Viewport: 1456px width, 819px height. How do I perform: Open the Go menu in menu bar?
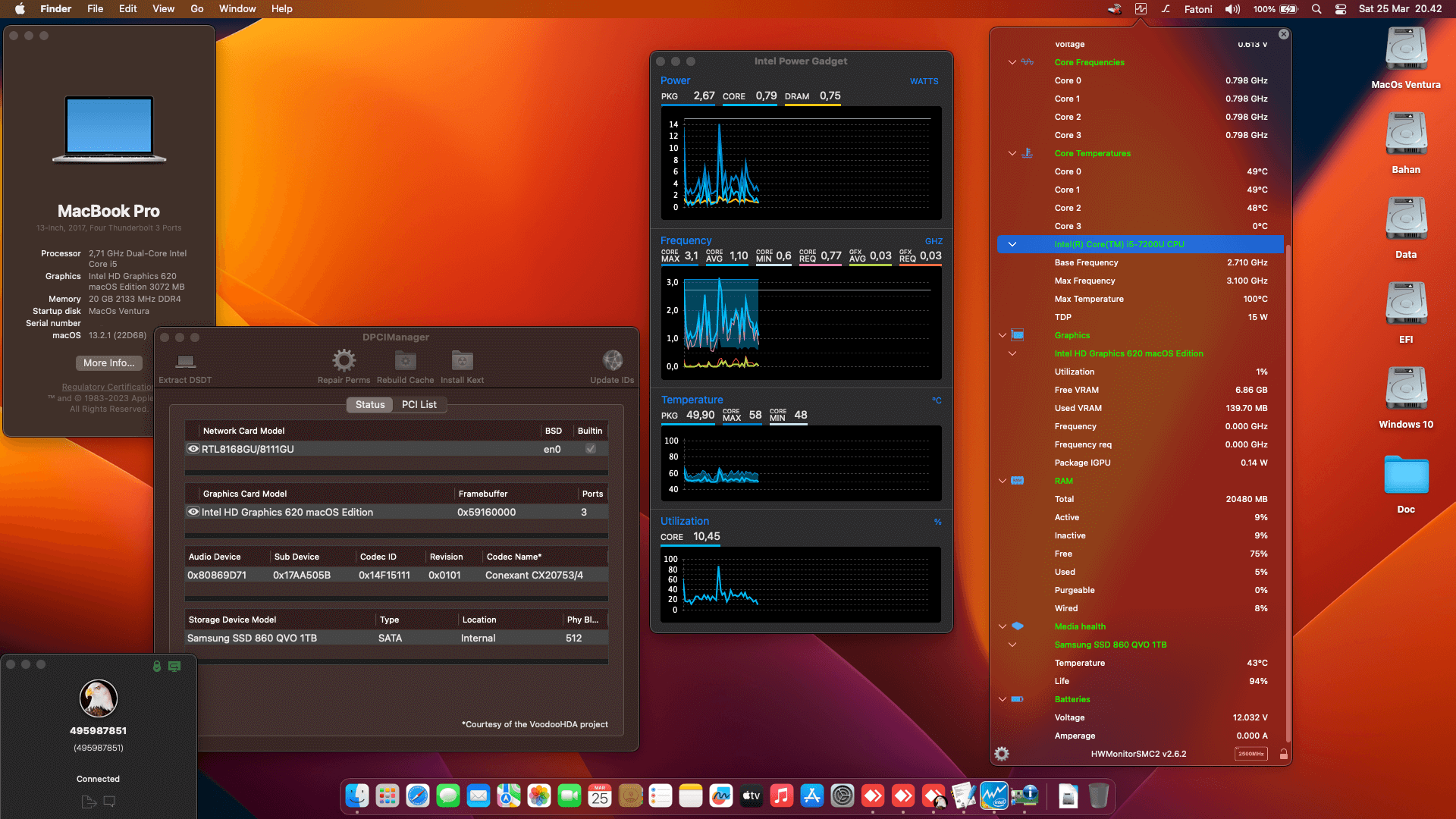click(x=197, y=9)
